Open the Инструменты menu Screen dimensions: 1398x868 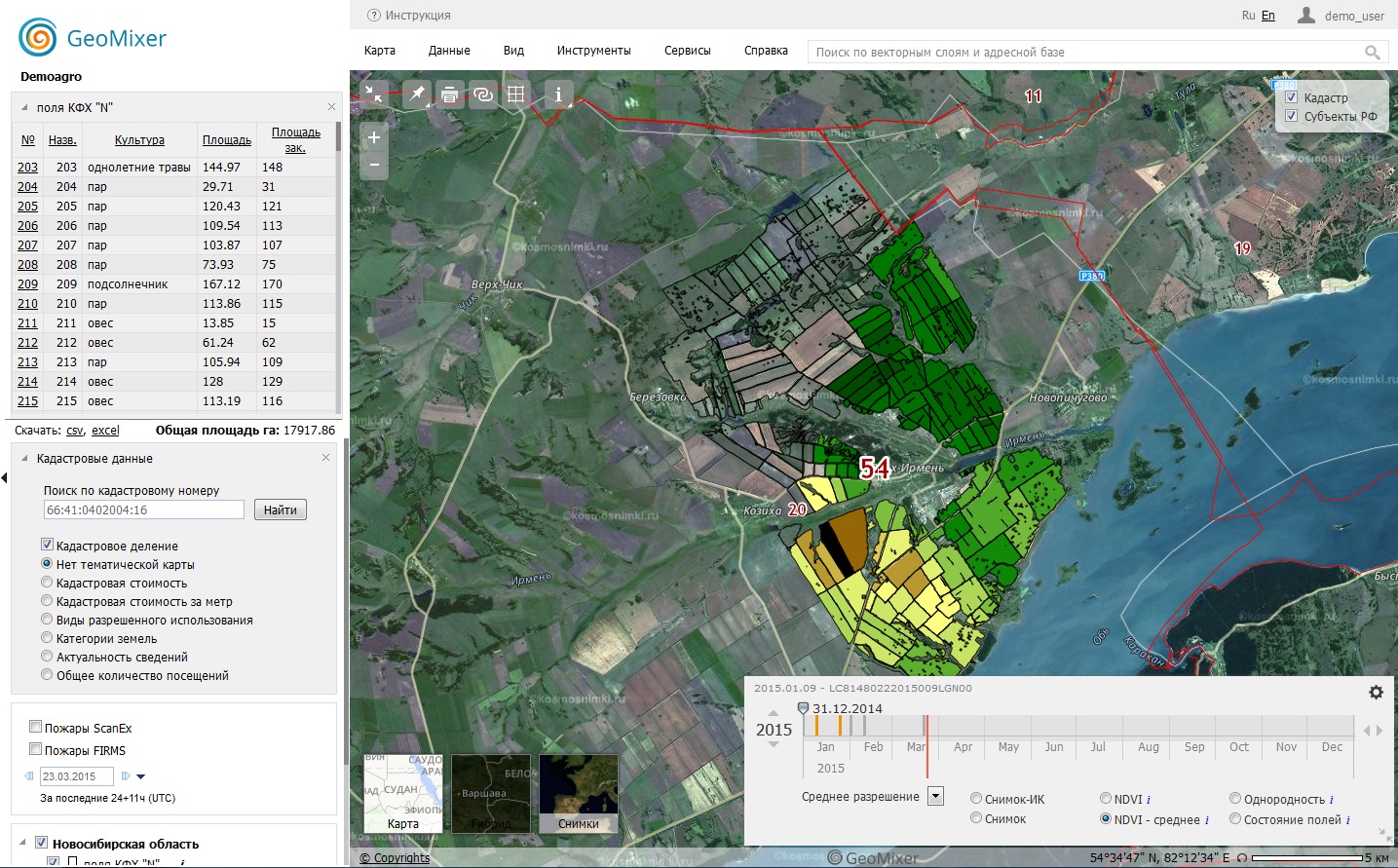point(594,51)
